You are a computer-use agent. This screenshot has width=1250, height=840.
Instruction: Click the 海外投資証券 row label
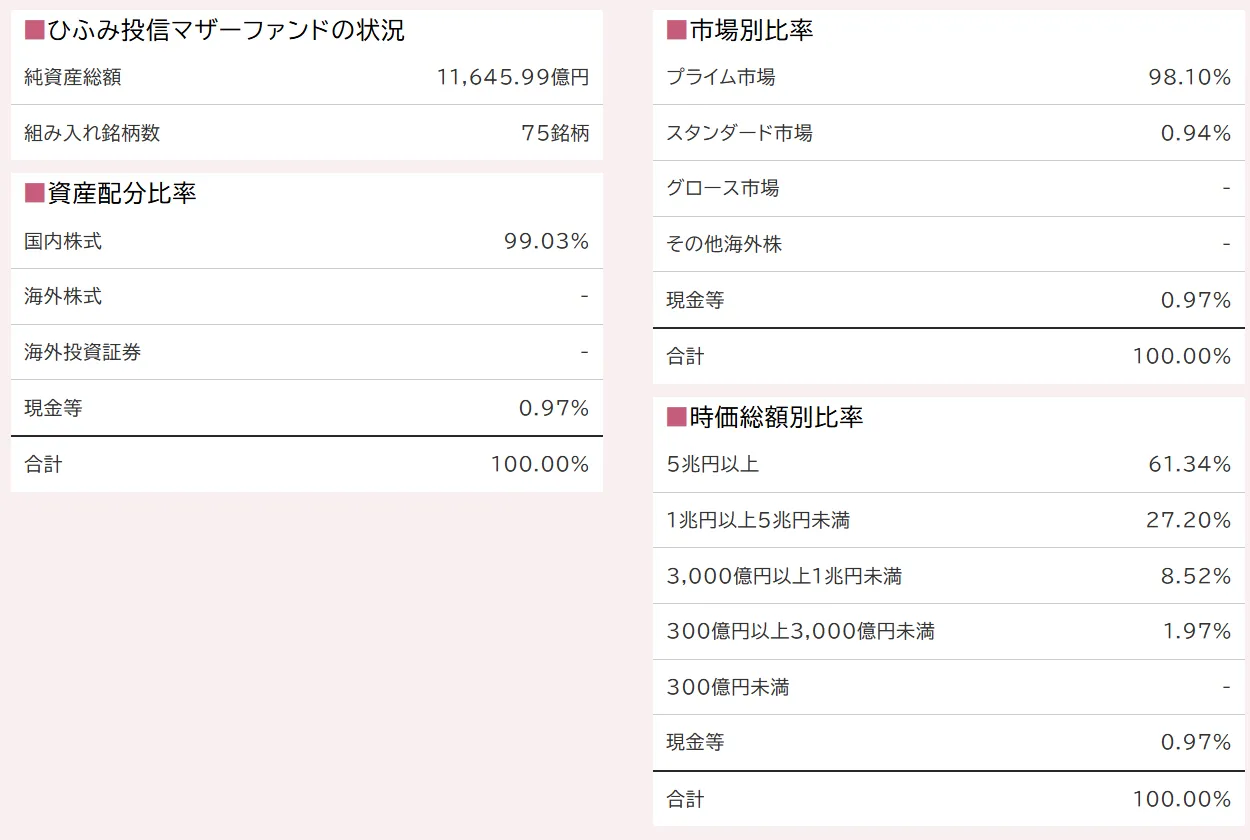tap(82, 352)
